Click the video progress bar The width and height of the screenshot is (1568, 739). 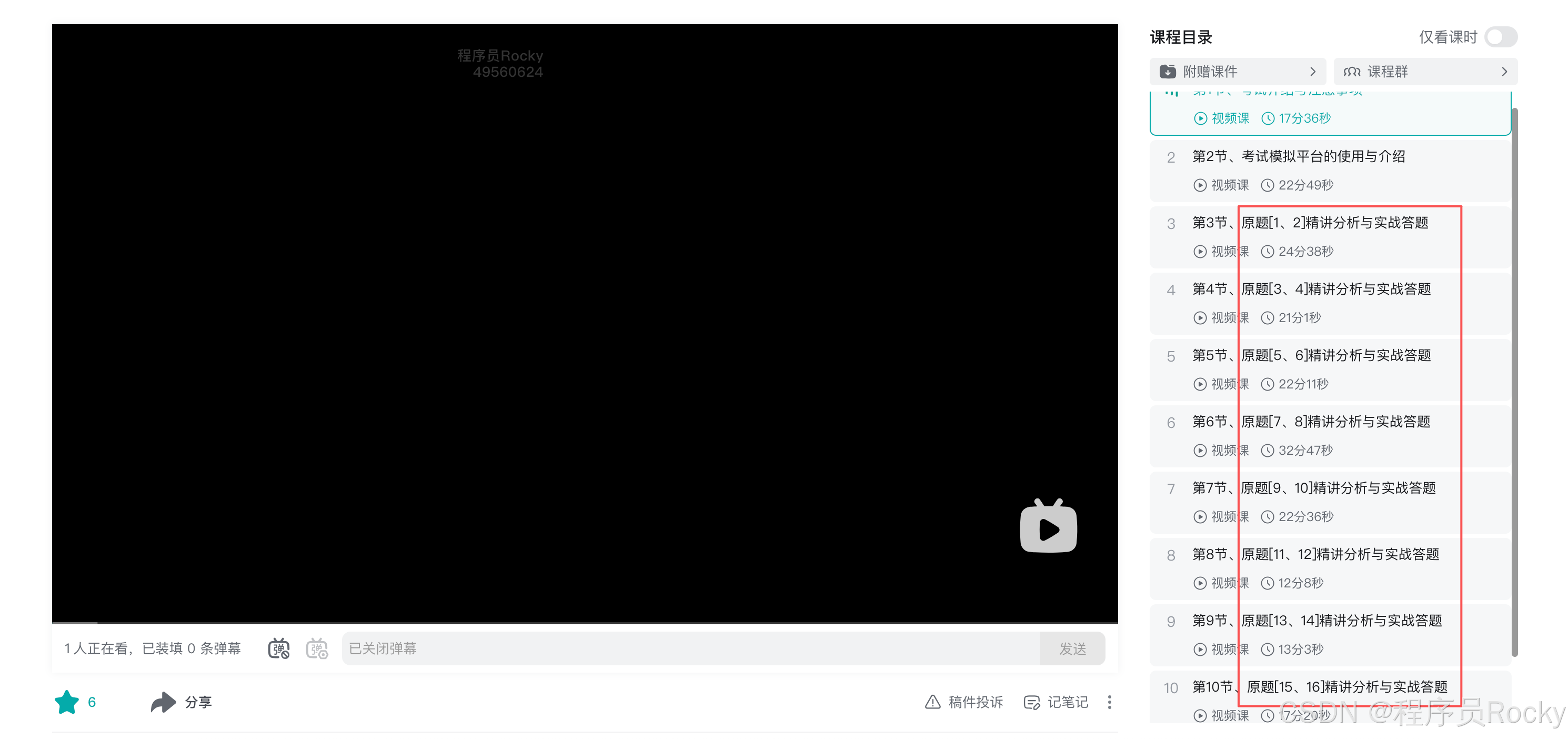(x=585, y=623)
